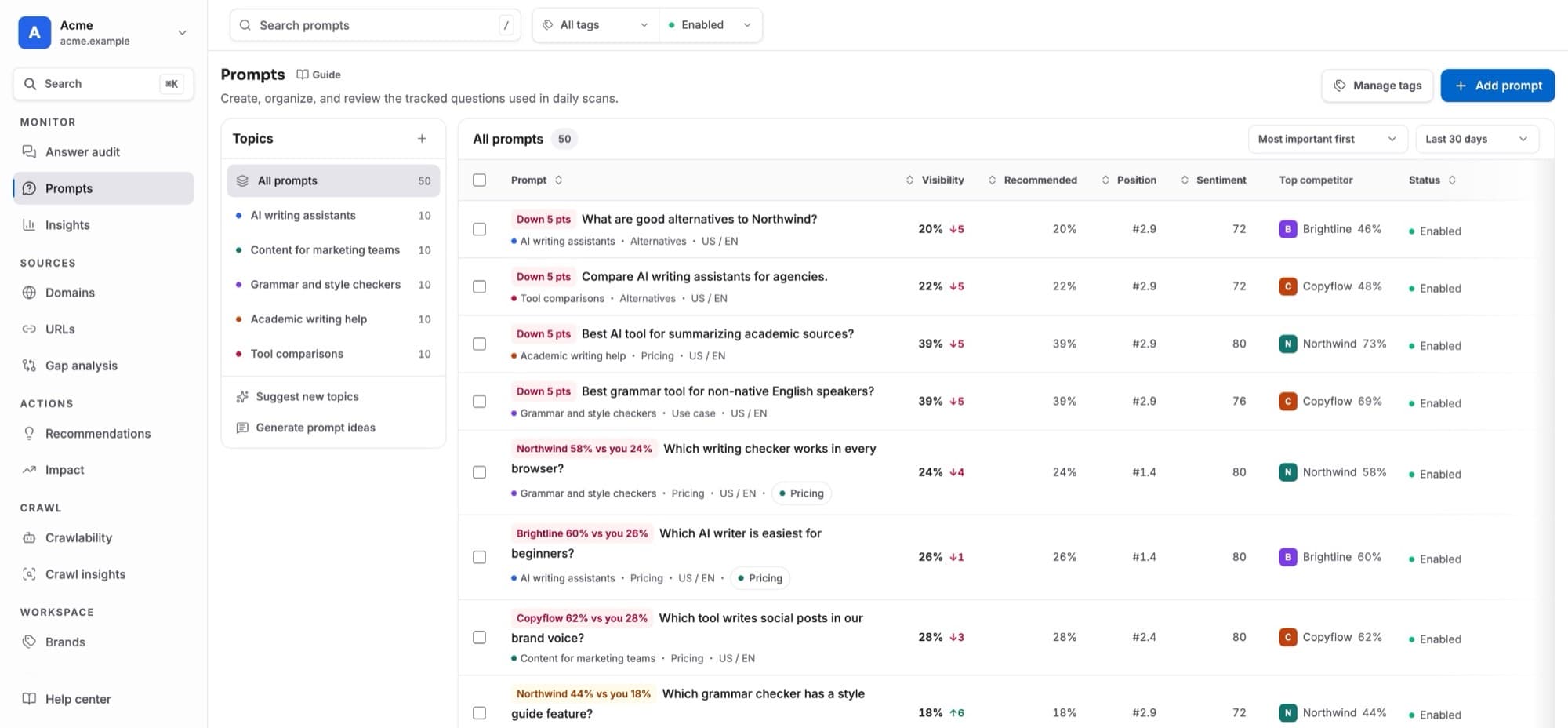Click the Add prompt button
The image size is (1568, 728).
[x=1497, y=86]
